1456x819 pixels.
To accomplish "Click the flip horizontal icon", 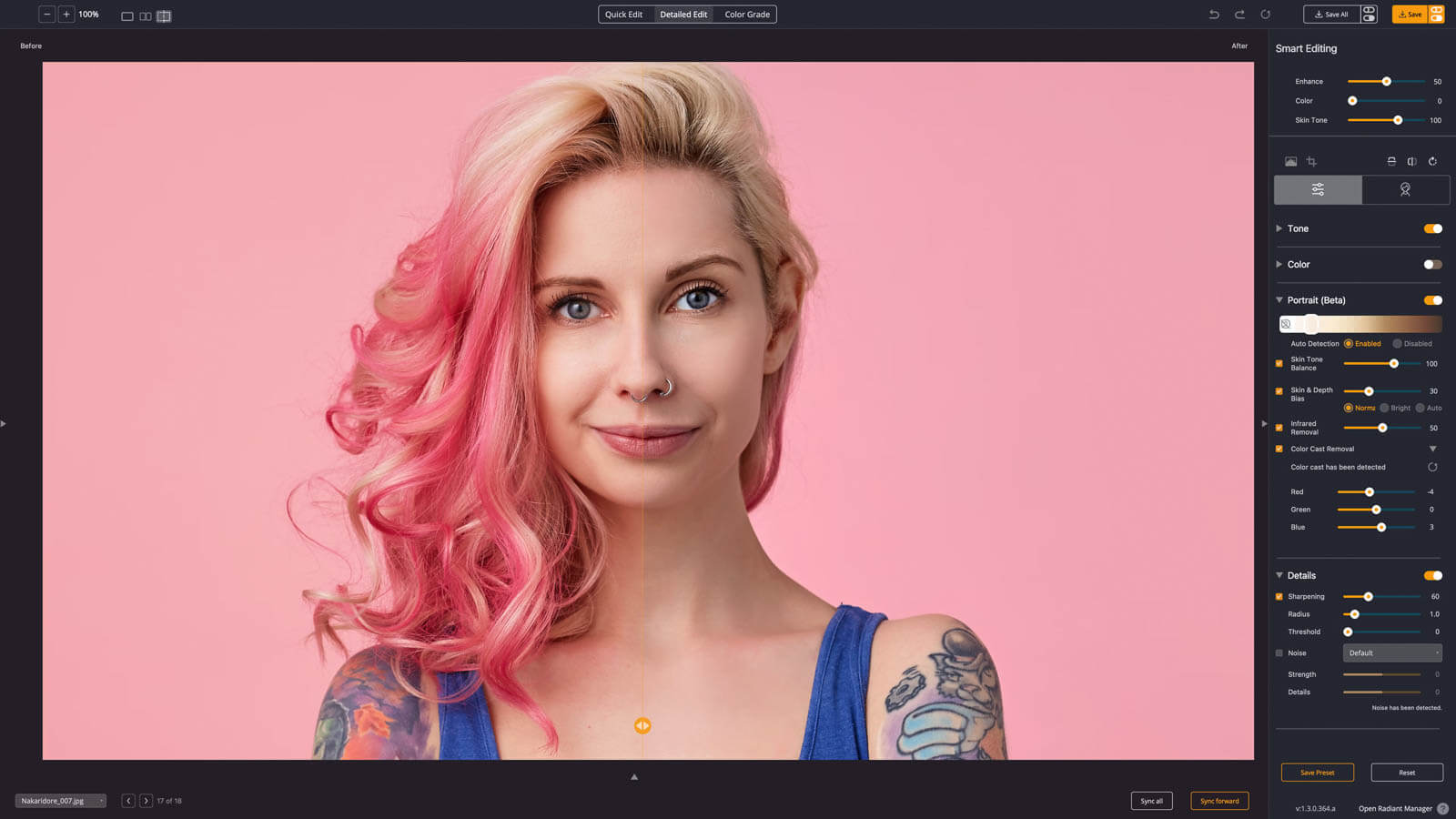I will click(1411, 161).
